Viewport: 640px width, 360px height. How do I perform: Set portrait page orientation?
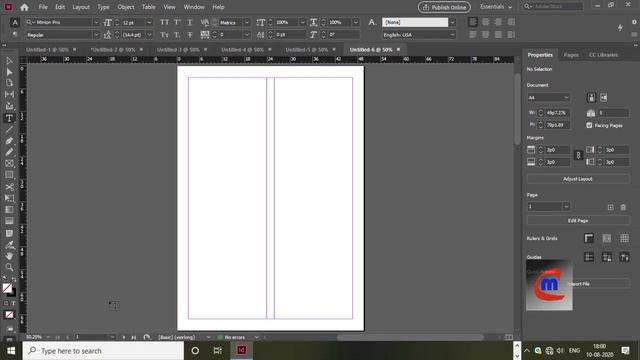pos(591,98)
